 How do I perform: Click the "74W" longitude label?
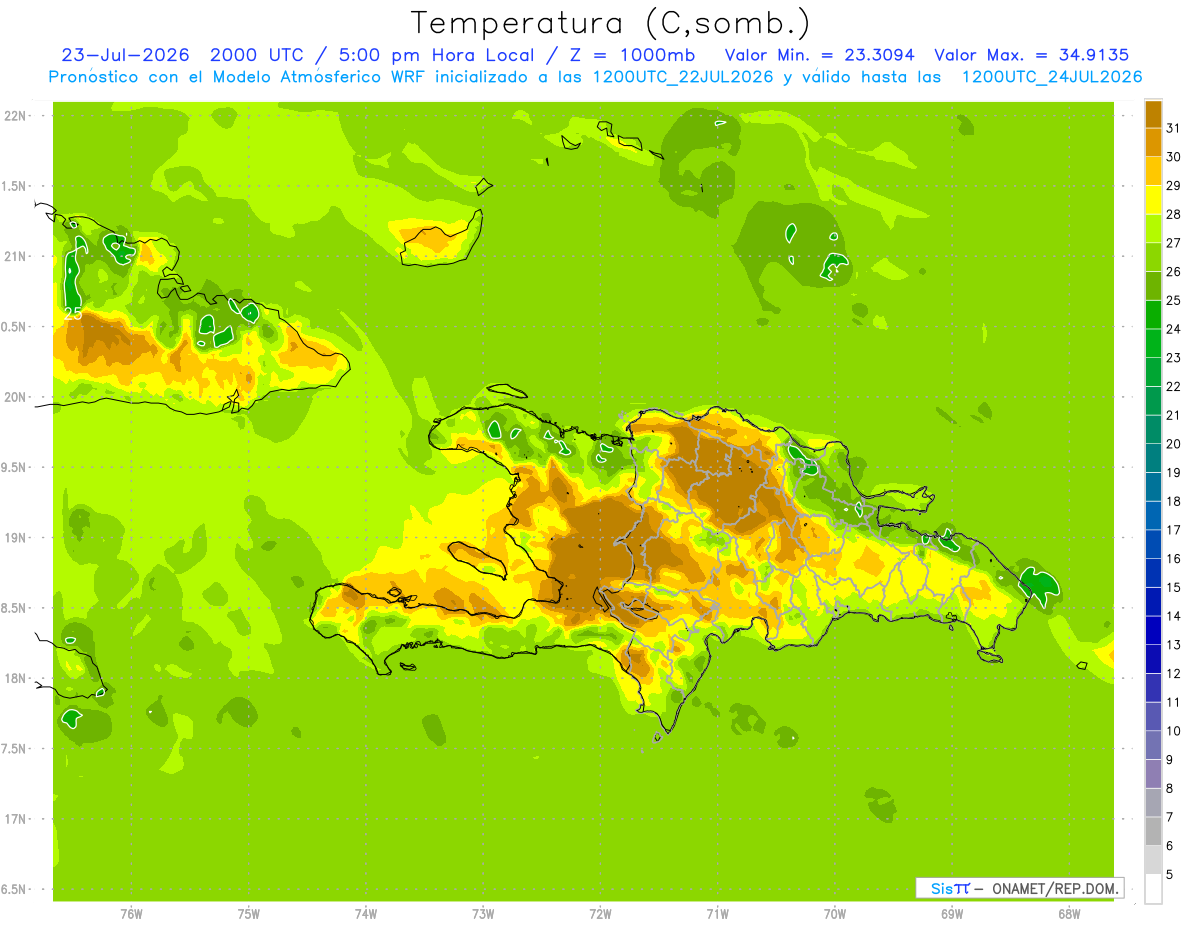coord(365,913)
